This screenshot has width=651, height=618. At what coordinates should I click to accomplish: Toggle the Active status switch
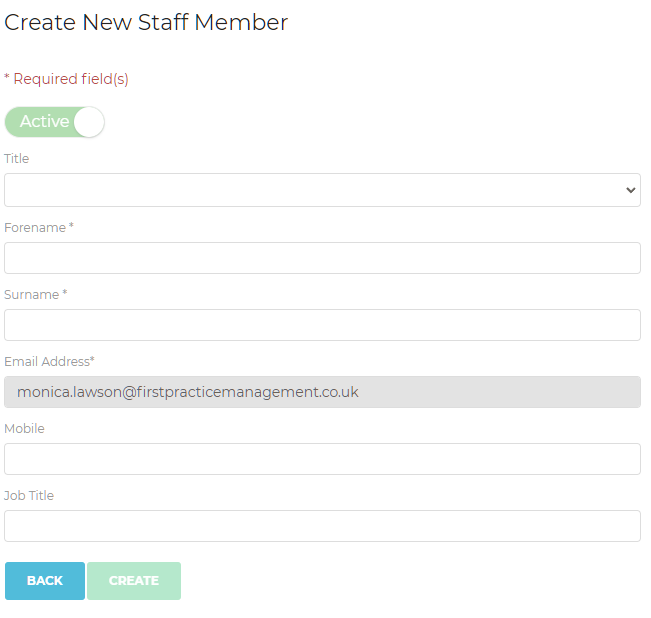pyautogui.click(x=54, y=122)
